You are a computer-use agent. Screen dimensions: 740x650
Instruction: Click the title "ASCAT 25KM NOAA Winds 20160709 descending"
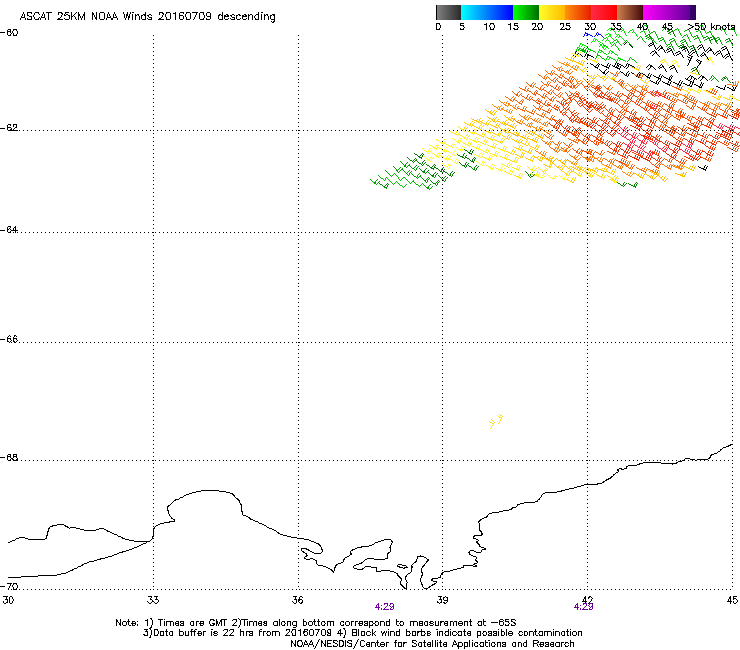pos(147,17)
